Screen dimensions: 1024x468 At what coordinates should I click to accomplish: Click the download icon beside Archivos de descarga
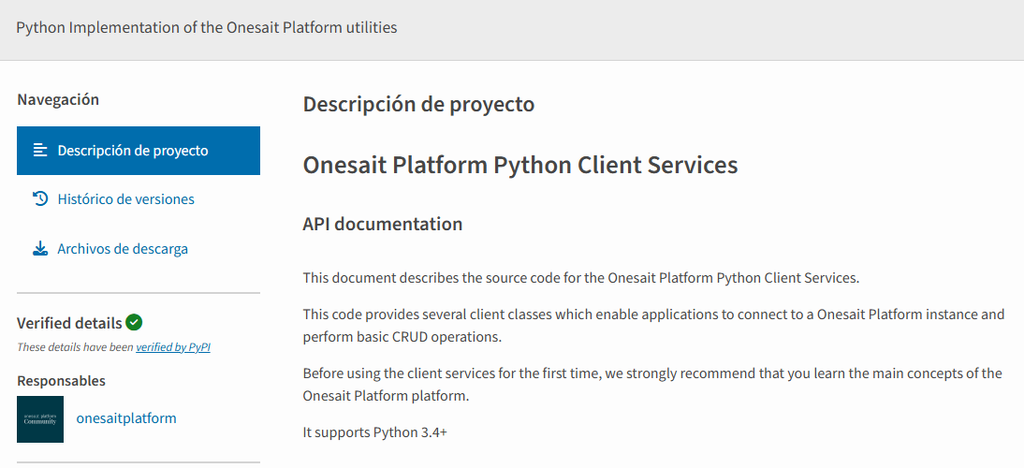click(40, 249)
